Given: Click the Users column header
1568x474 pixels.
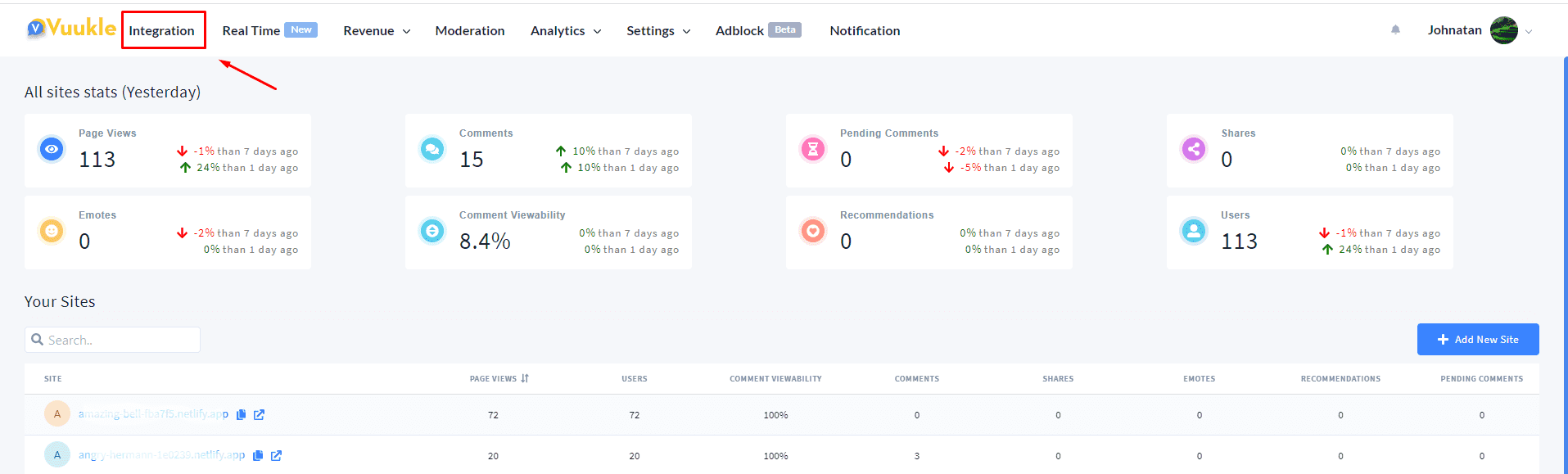Looking at the screenshot, I should point(634,378).
